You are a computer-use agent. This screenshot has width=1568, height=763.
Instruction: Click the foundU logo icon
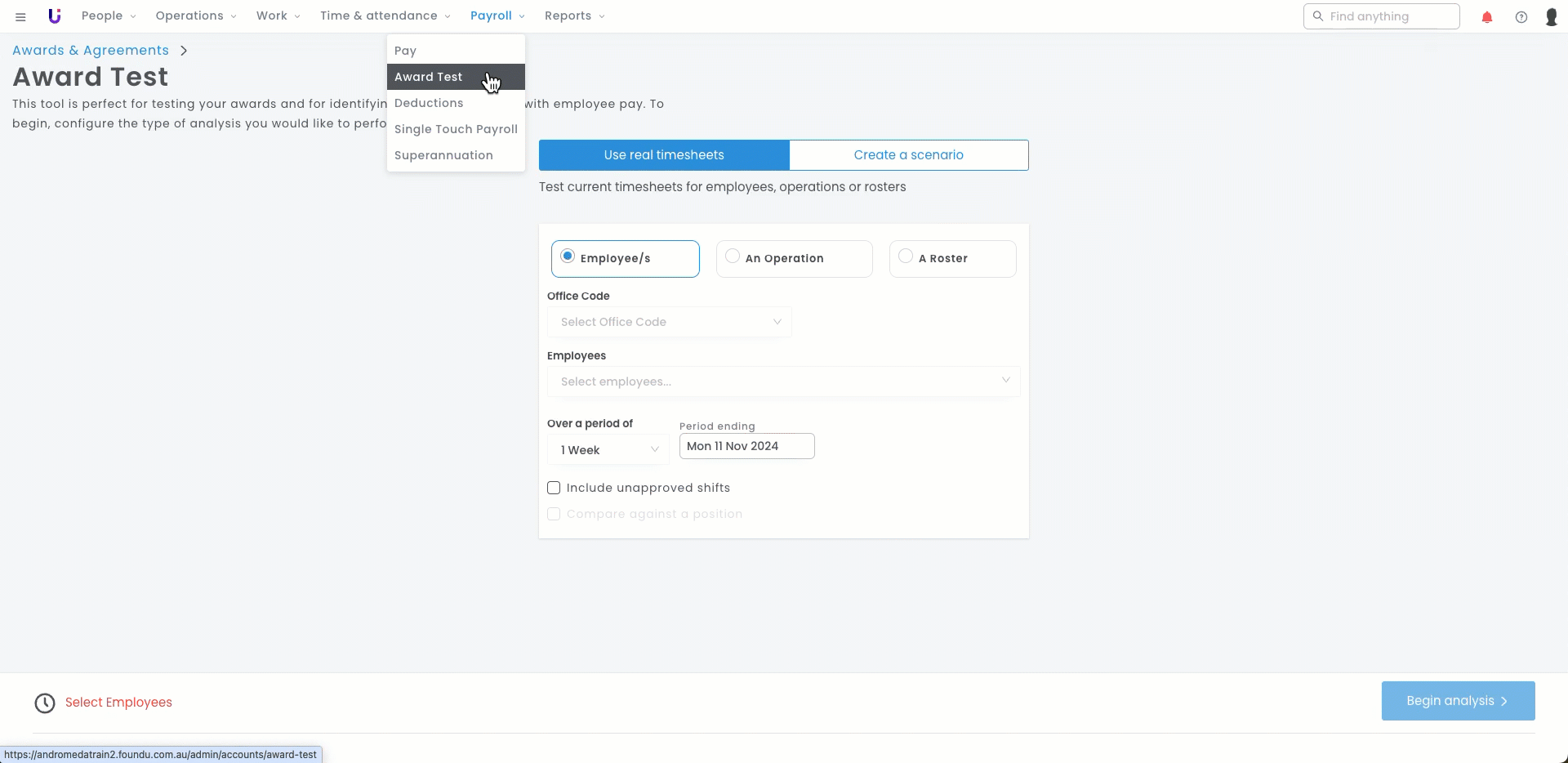tap(55, 16)
